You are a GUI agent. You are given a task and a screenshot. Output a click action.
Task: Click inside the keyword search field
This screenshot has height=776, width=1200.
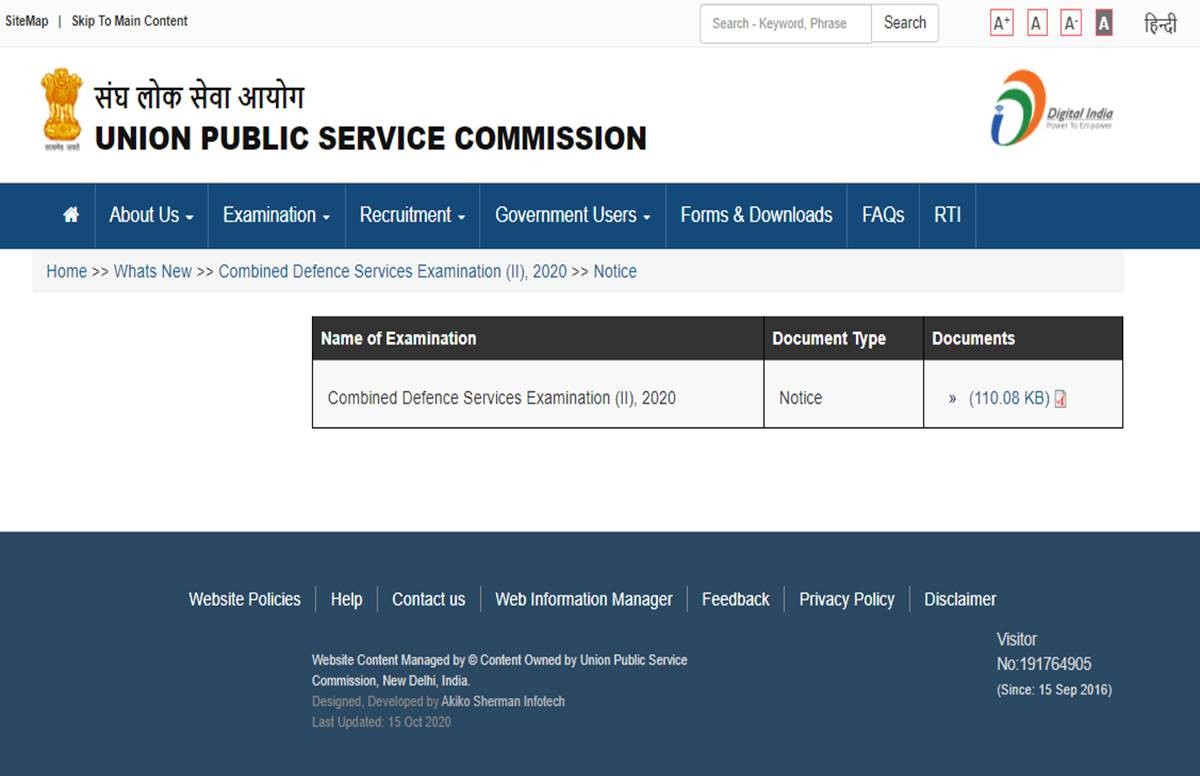click(x=785, y=23)
